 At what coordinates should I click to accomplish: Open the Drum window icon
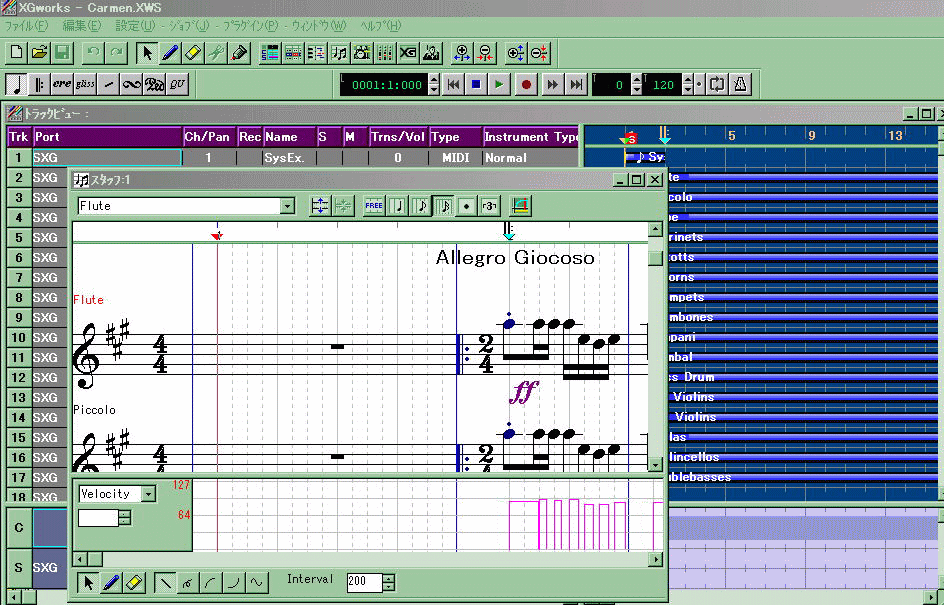(x=362, y=53)
